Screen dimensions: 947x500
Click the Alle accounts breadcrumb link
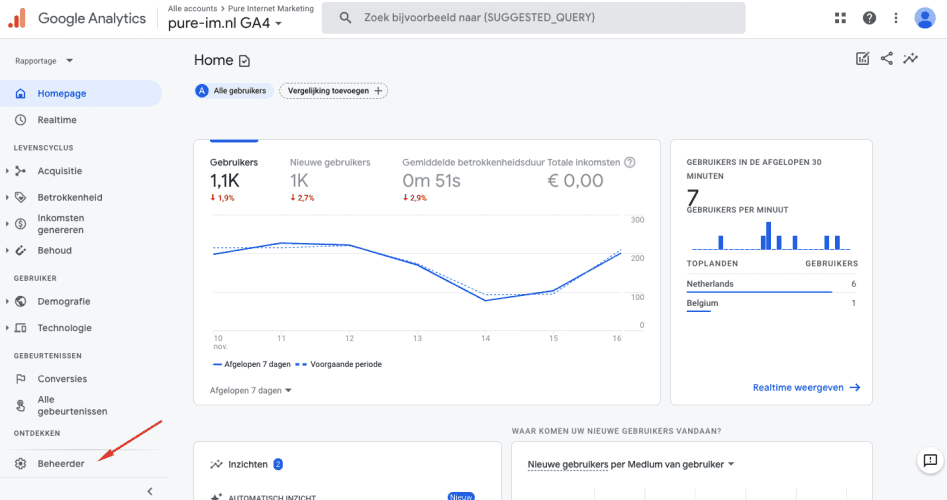tap(192, 8)
